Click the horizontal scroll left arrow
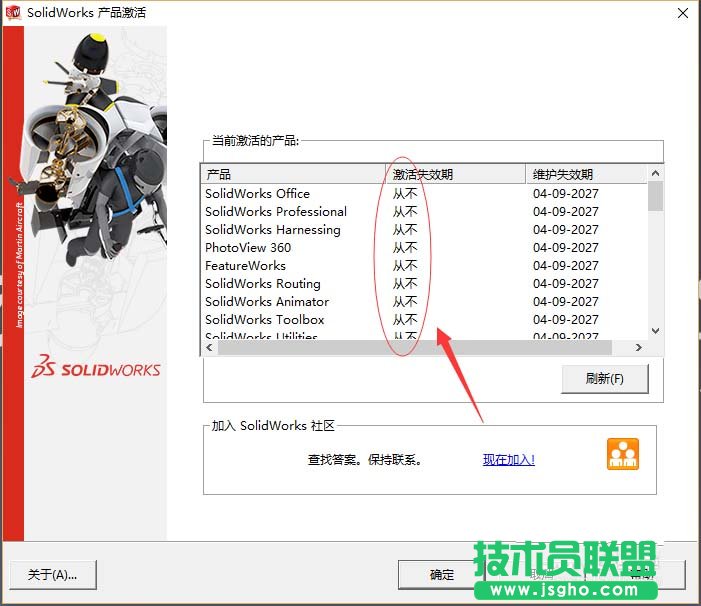The width and height of the screenshot is (701, 606). 210,347
